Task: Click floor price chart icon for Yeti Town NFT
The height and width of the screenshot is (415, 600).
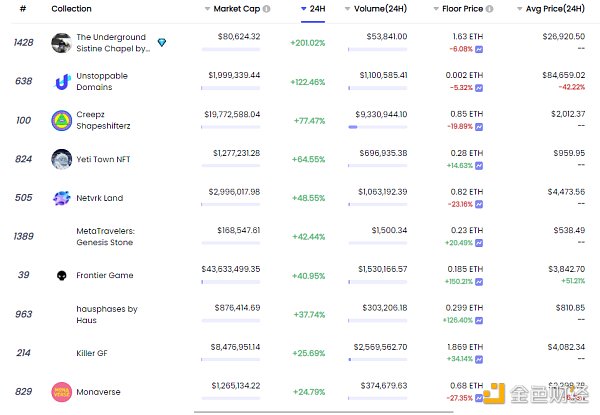Action: click(479, 164)
